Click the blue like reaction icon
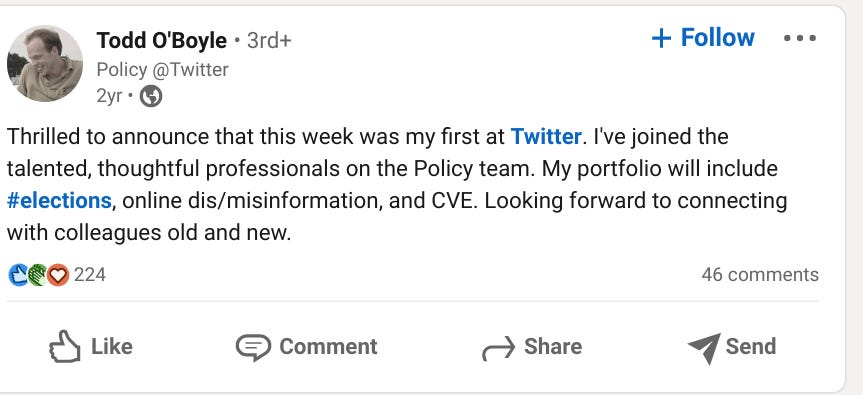 click(x=19, y=275)
